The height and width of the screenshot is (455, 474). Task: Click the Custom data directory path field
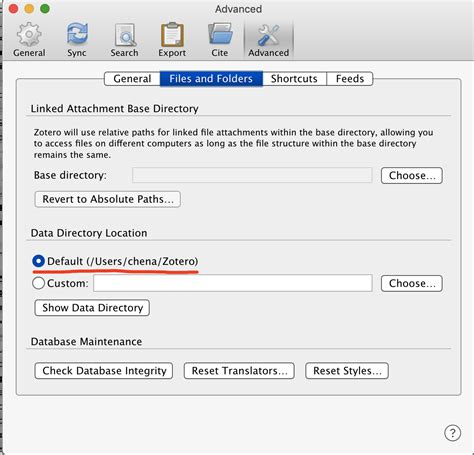pos(233,283)
